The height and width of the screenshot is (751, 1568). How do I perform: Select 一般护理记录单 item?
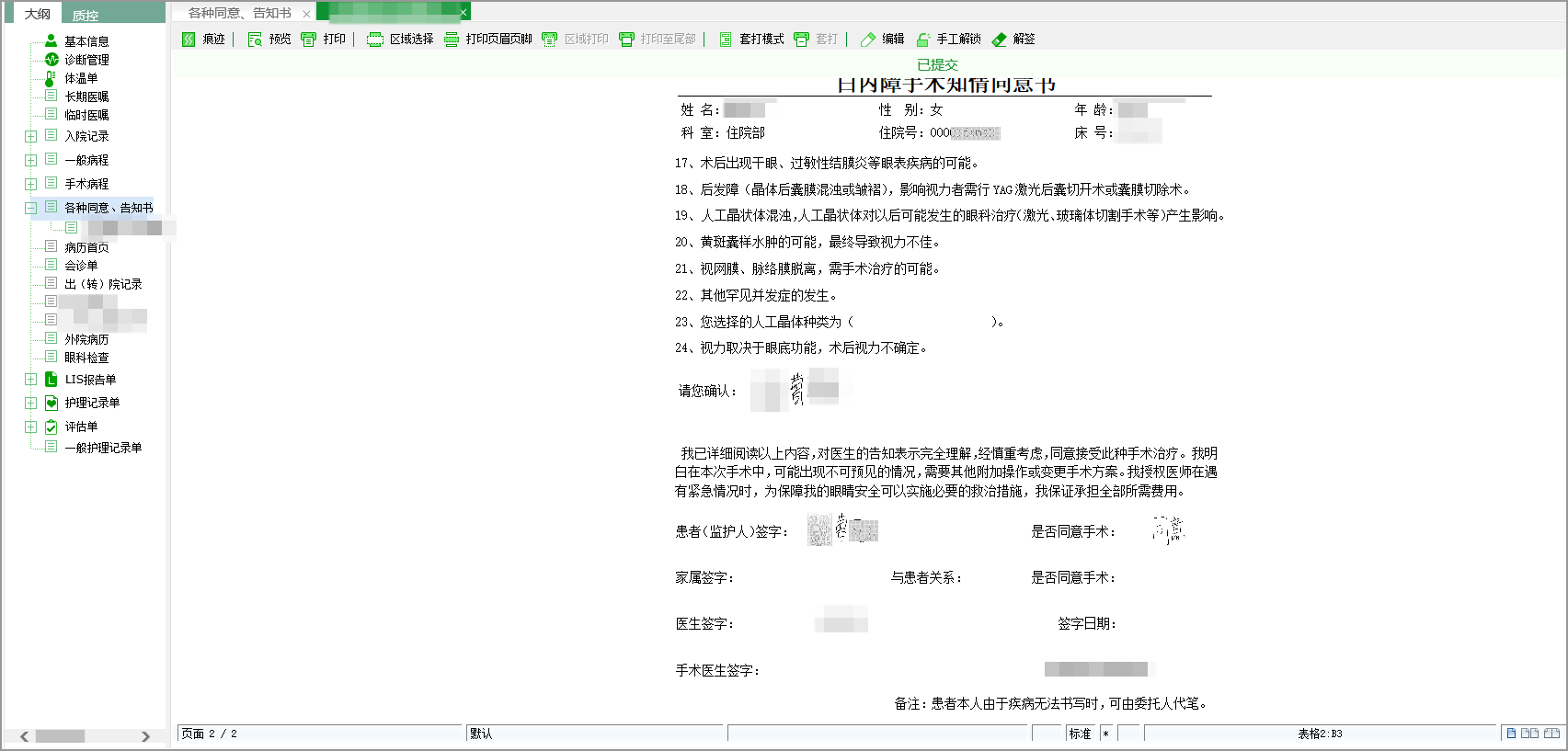(x=103, y=448)
